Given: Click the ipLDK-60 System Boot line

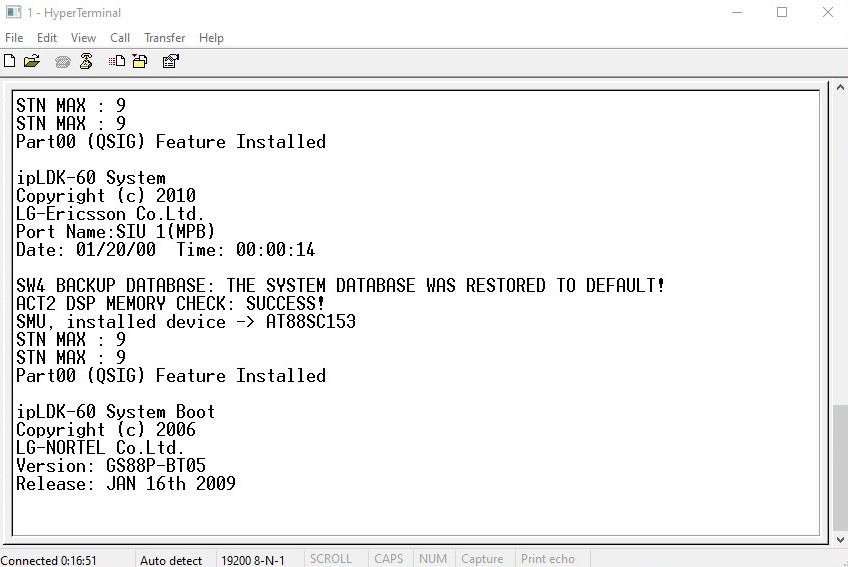Looking at the screenshot, I should 115,412.
